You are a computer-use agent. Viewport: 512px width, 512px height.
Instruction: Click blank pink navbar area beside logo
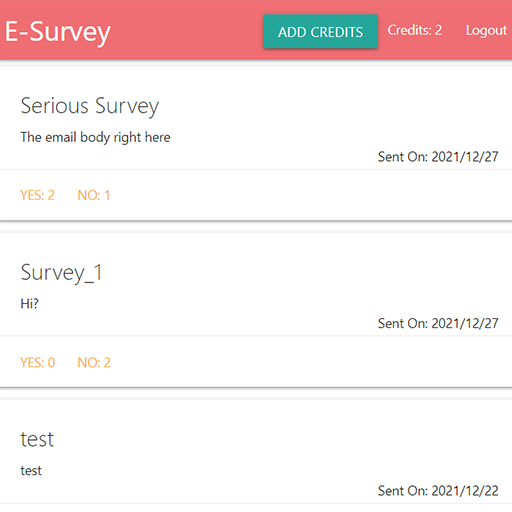[x=187, y=32]
